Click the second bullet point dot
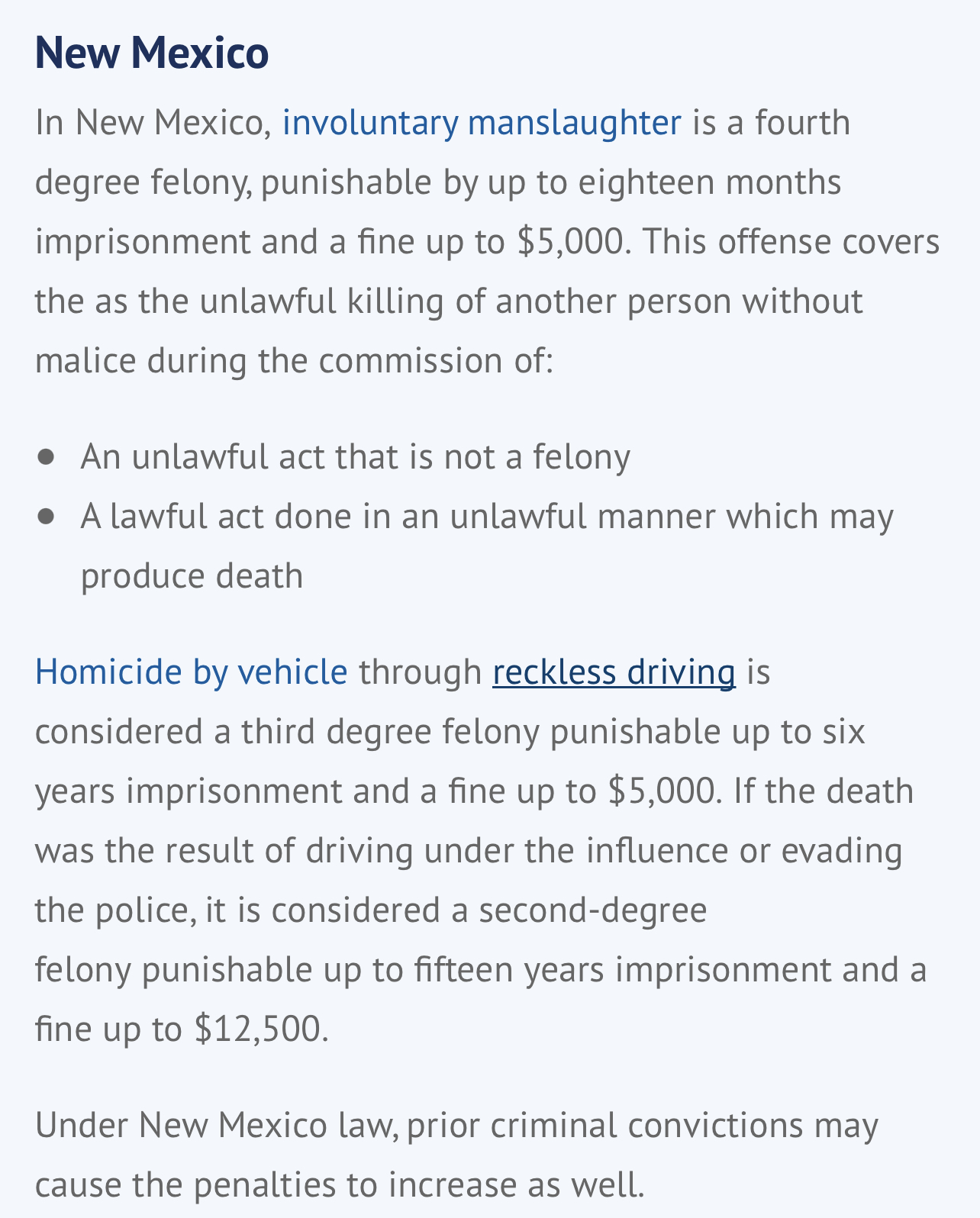 (x=46, y=517)
